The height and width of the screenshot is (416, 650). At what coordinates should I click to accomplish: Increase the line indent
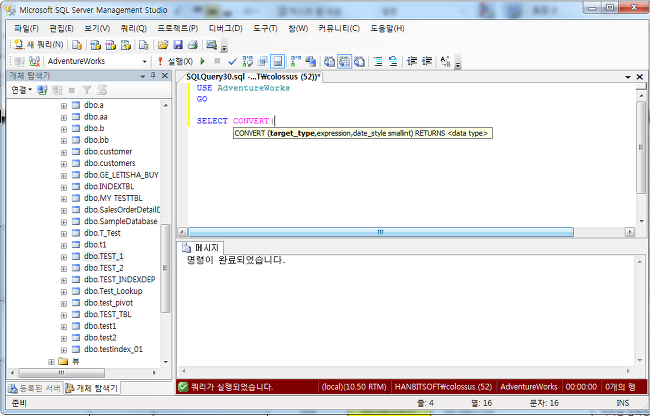pyautogui.click(x=427, y=61)
